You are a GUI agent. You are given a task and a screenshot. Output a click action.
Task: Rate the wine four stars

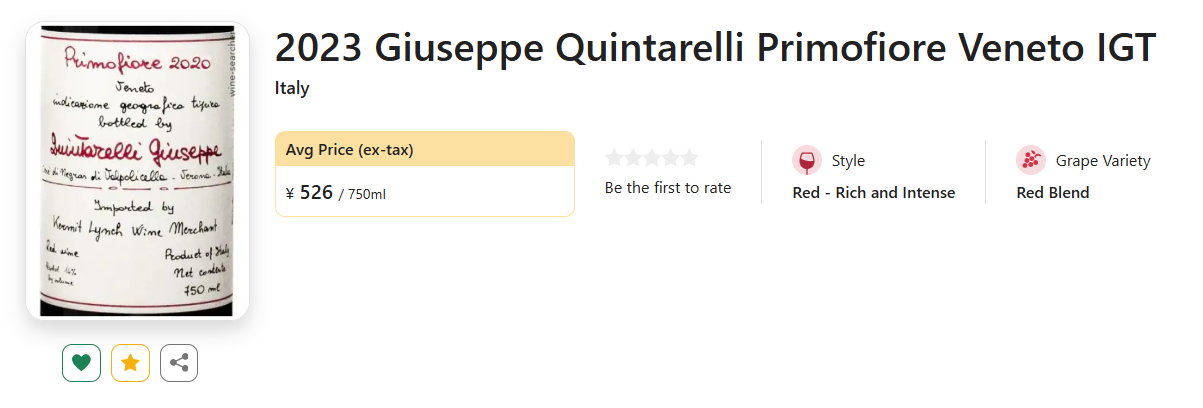670,158
